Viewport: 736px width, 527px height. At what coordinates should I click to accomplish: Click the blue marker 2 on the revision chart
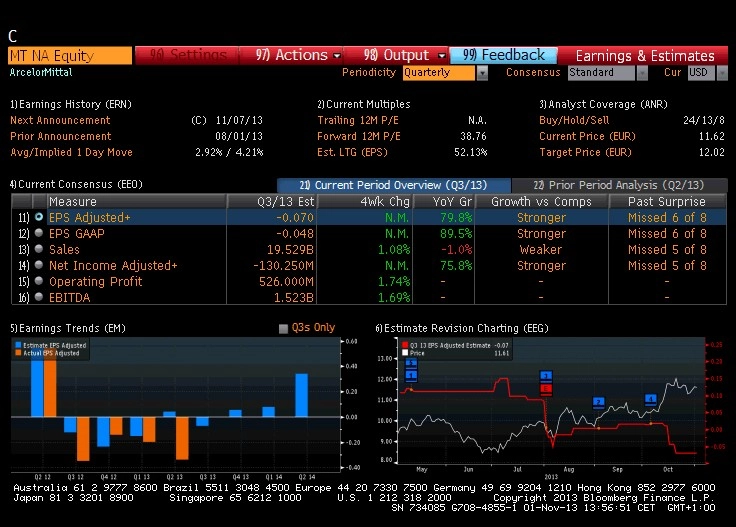pyautogui.click(x=598, y=403)
